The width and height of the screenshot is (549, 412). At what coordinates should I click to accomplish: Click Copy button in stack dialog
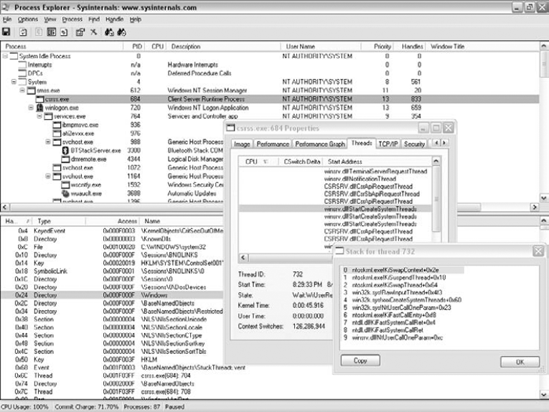point(360,361)
